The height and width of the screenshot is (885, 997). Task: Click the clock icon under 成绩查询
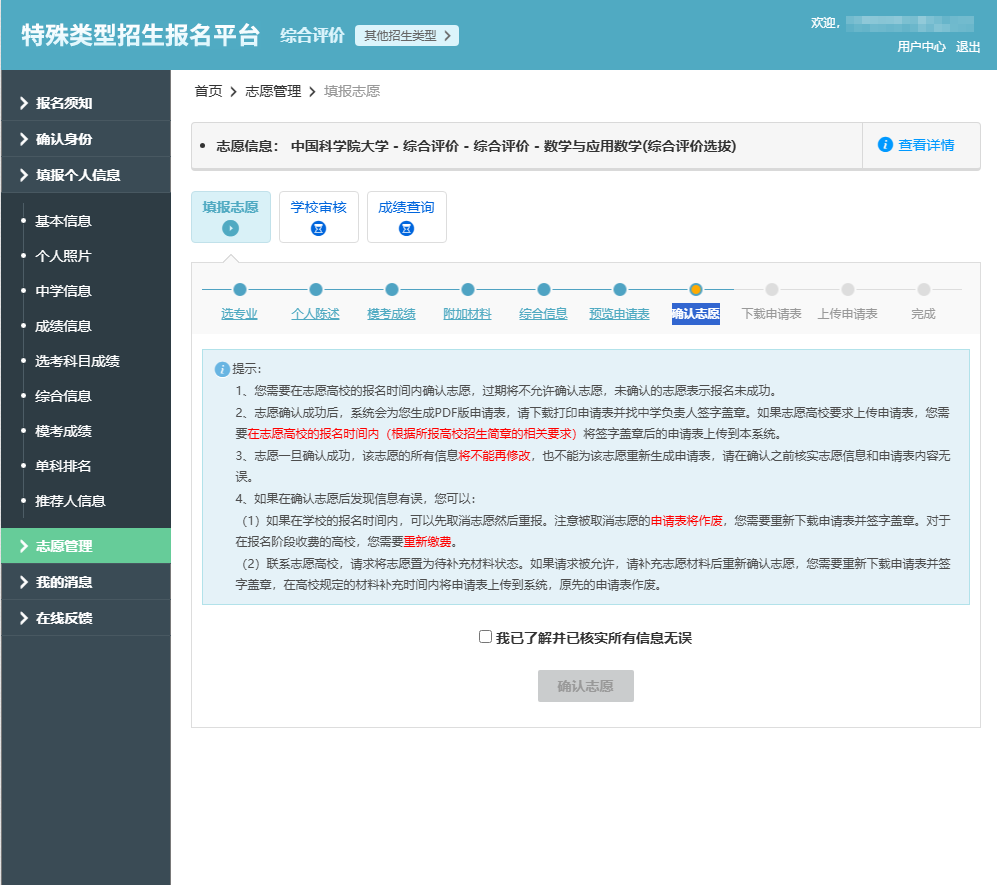pyautogui.click(x=407, y=229)
